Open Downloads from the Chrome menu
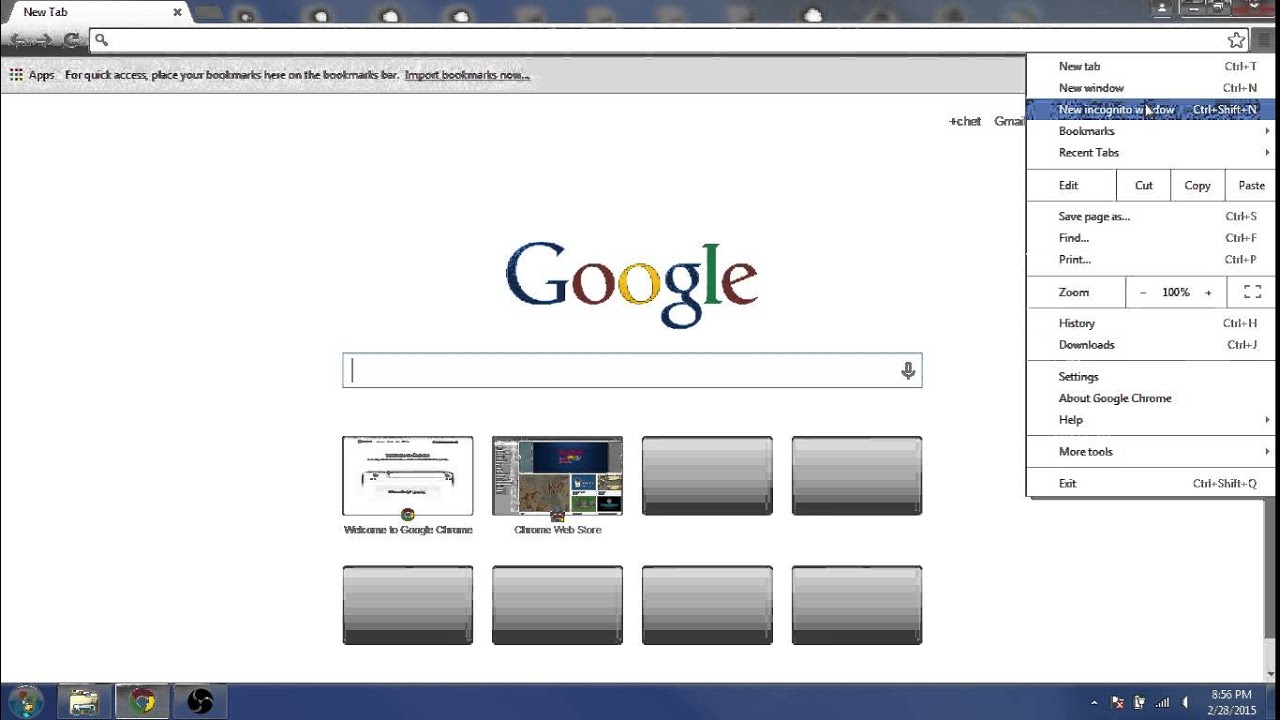This screenshot has width=1280, height=720. 1152,345
